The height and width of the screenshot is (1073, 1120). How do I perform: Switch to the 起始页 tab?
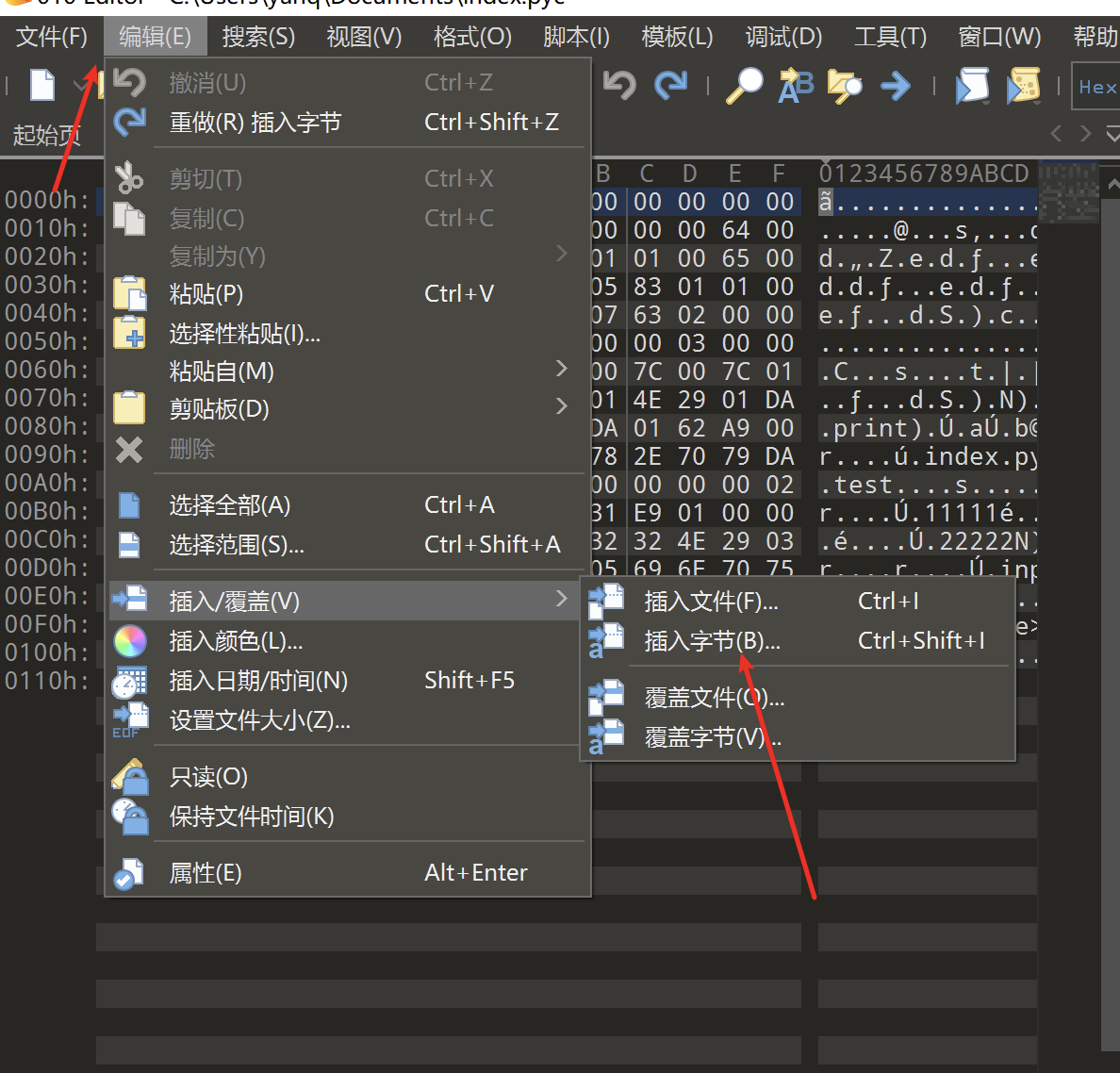pyautogui.click(x=46, y=134)
